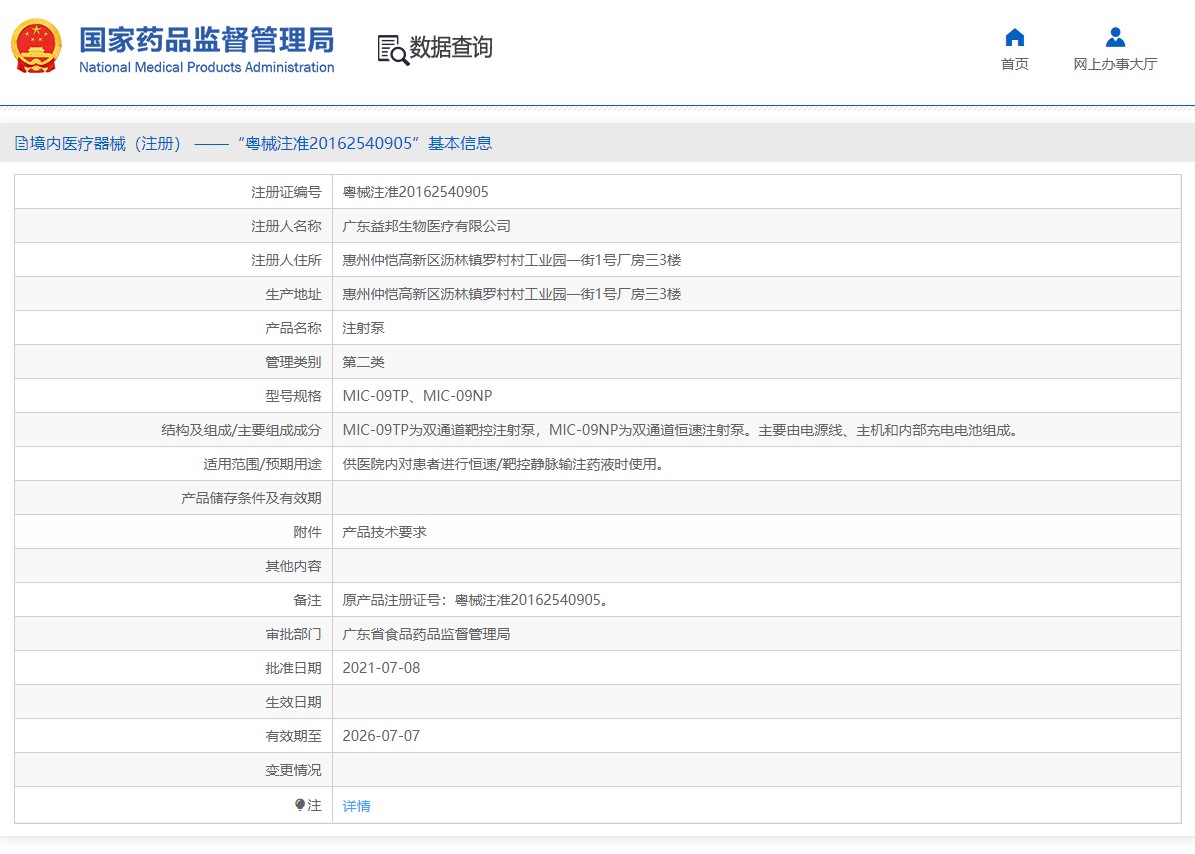Click the 产品储存条件及有效期 label
1195x854 pixels.
(251, 498)
